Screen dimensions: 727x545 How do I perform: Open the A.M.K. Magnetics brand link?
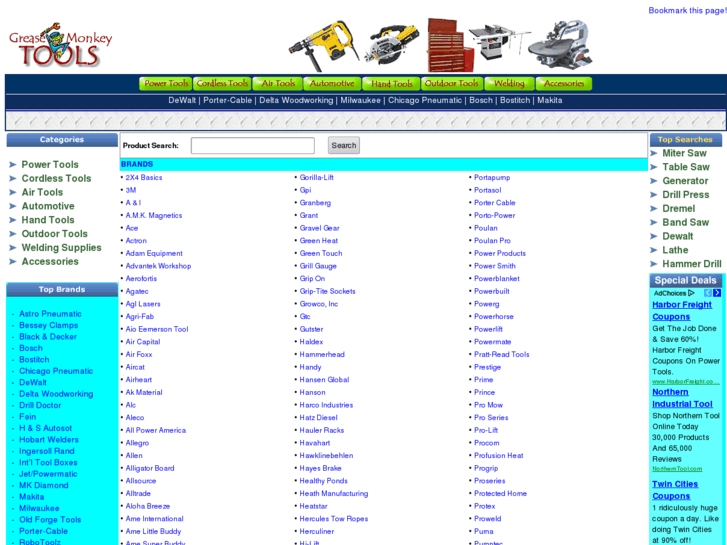coord(153,216)
